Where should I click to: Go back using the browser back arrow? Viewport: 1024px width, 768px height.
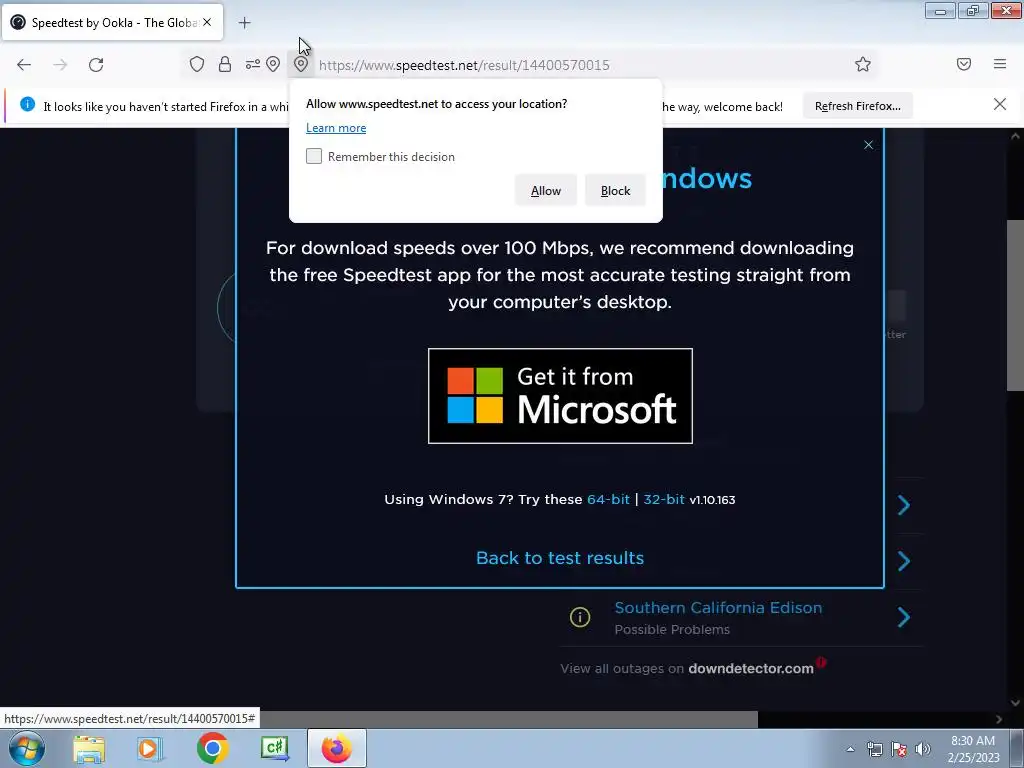(x=24, y=65)
